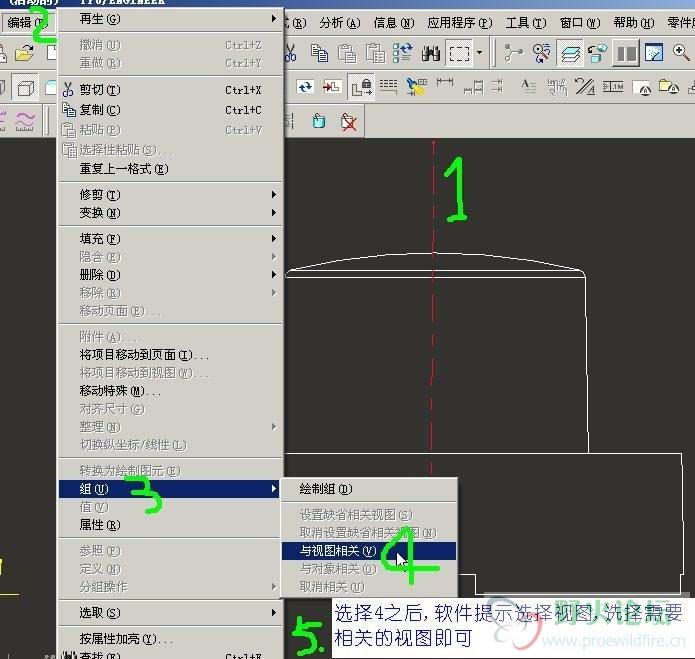695x659 pixels.
Task: Click the branching model tree icon
Action: pos(513,53)
